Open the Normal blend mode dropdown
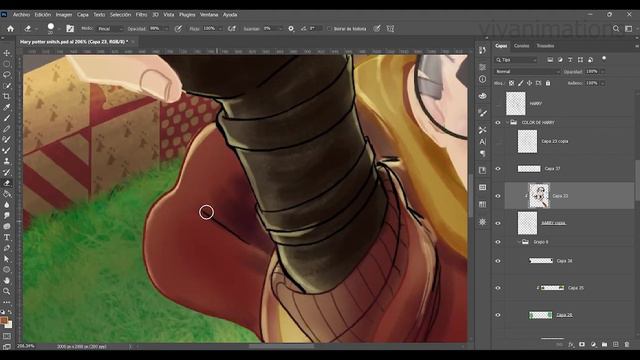Screen dimensions: 640x360 (527, 71)
